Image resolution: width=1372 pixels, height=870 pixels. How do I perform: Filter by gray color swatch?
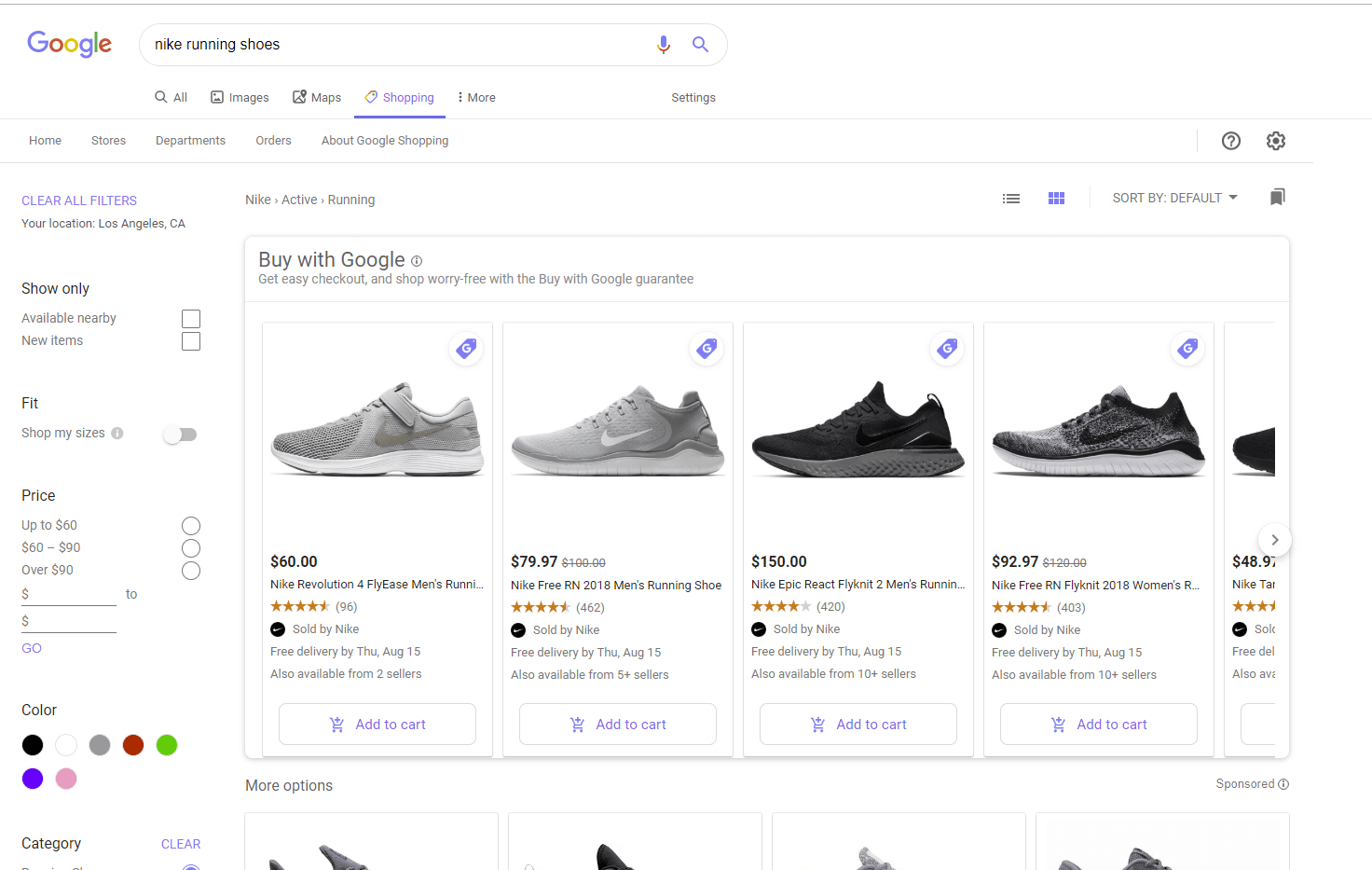coord(100,745)
